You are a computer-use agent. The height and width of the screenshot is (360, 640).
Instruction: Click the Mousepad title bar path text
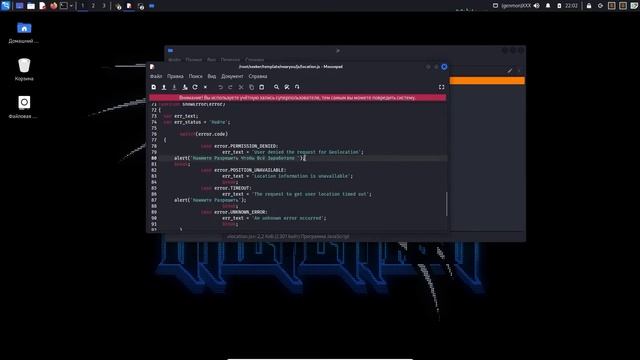[x=291, y=67]
